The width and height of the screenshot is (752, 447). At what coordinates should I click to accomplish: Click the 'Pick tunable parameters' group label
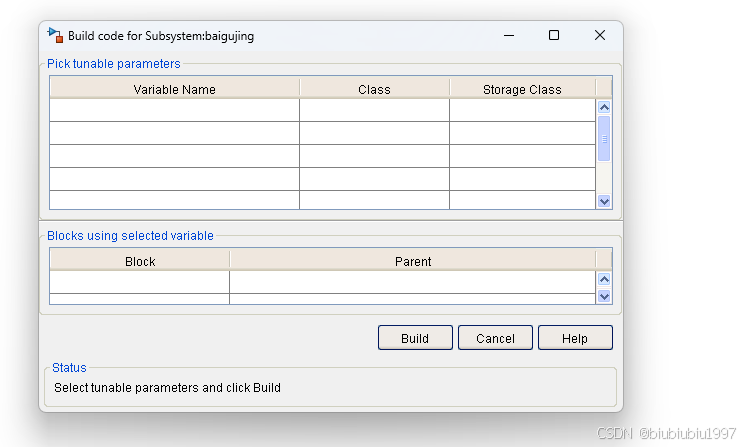pyautogui.click(x=114, y=64)
